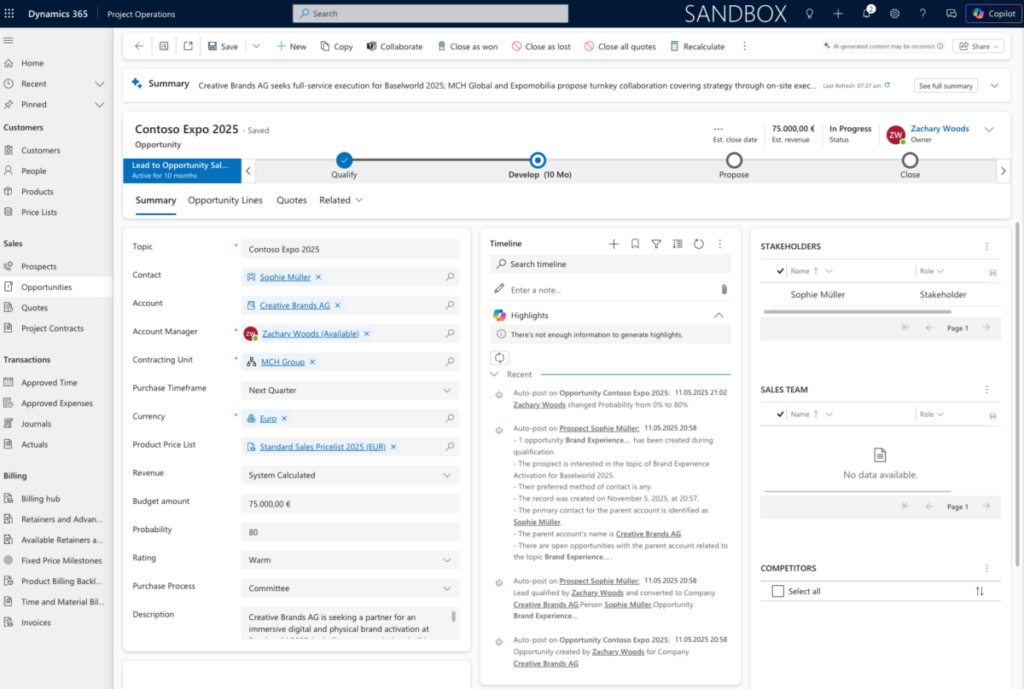Toggle the Sales Team select-all checkmark
1024x689 pixels.
(x=780, y=414)
